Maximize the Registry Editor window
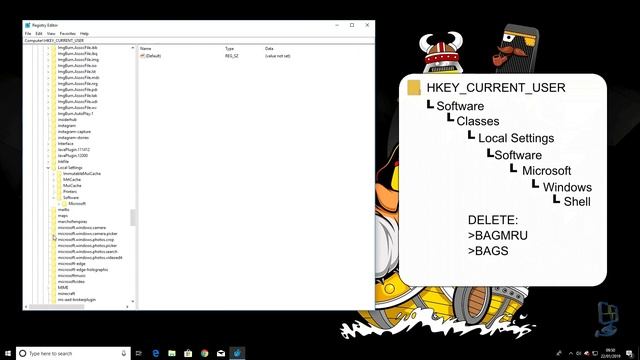 [352, 25]
